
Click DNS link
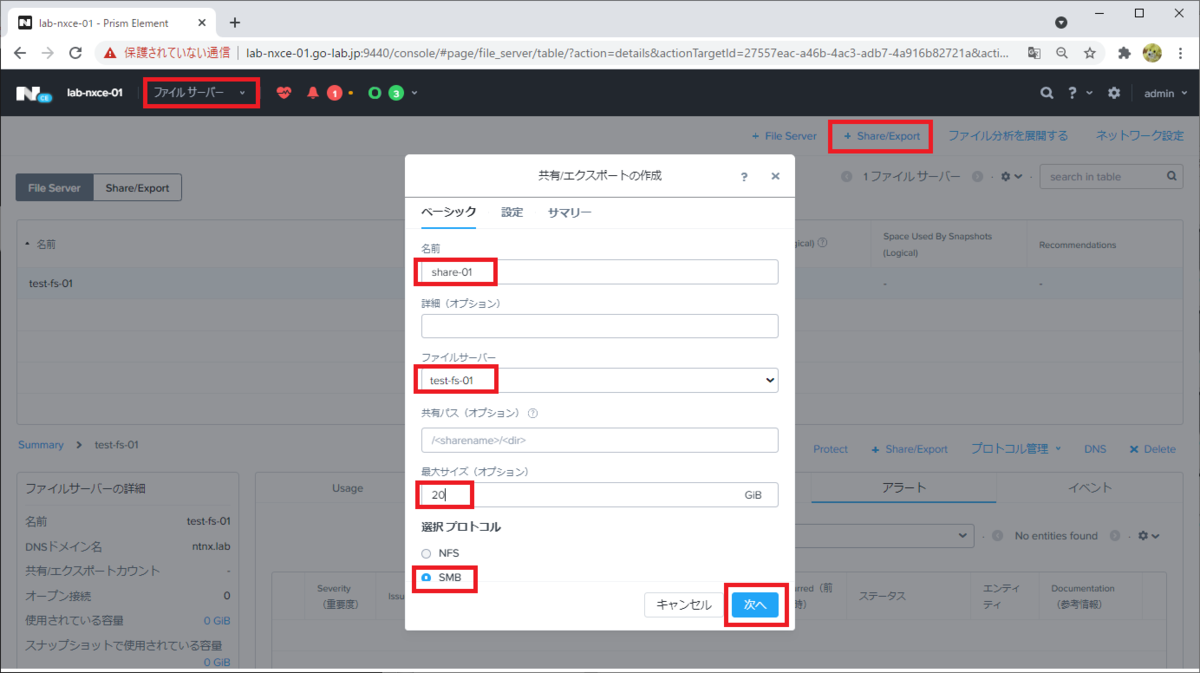click(1095, 449)
